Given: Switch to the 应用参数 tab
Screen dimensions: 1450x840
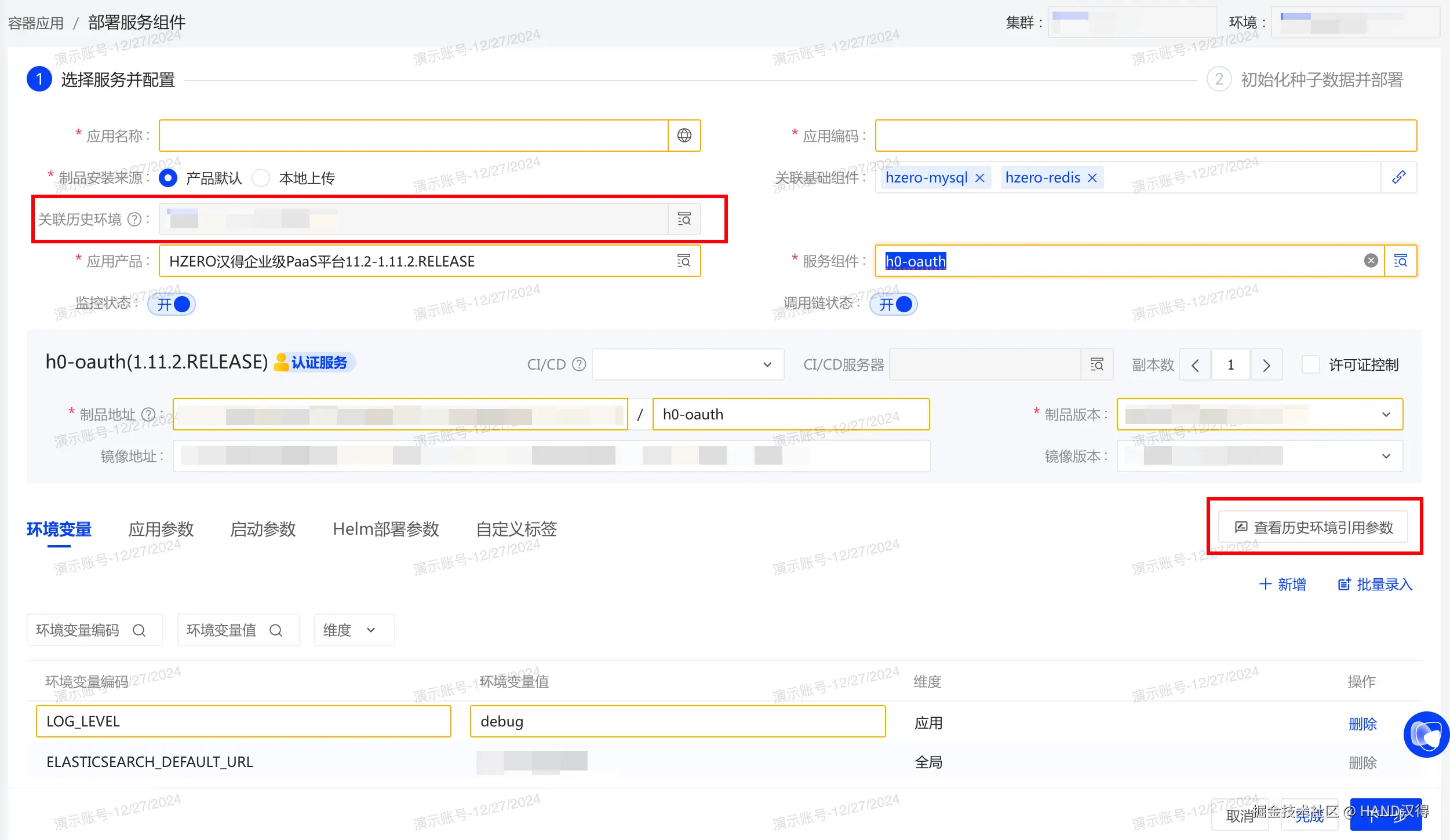Looking at the screenshot, I should 161,529.
